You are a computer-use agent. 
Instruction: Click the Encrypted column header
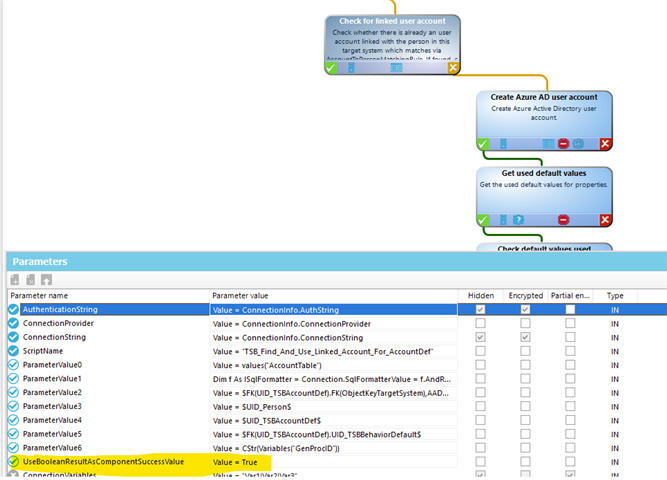tap(526, 296)
